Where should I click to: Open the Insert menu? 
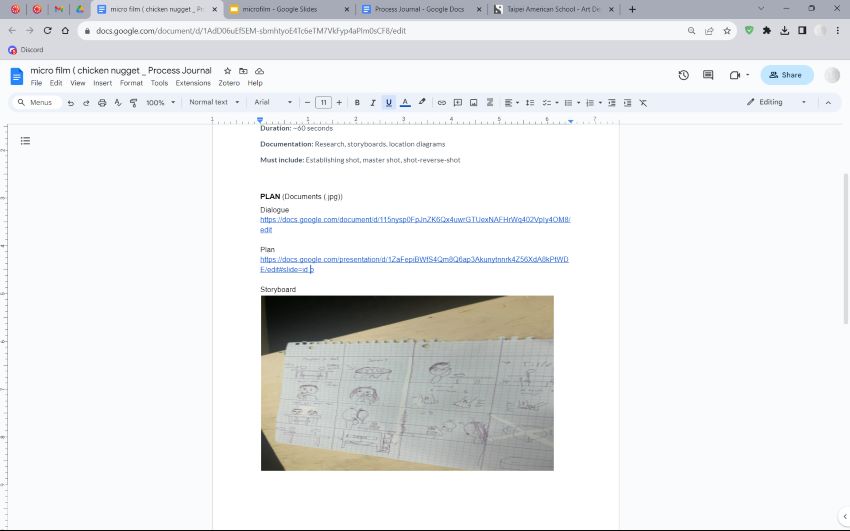point(102,83)
